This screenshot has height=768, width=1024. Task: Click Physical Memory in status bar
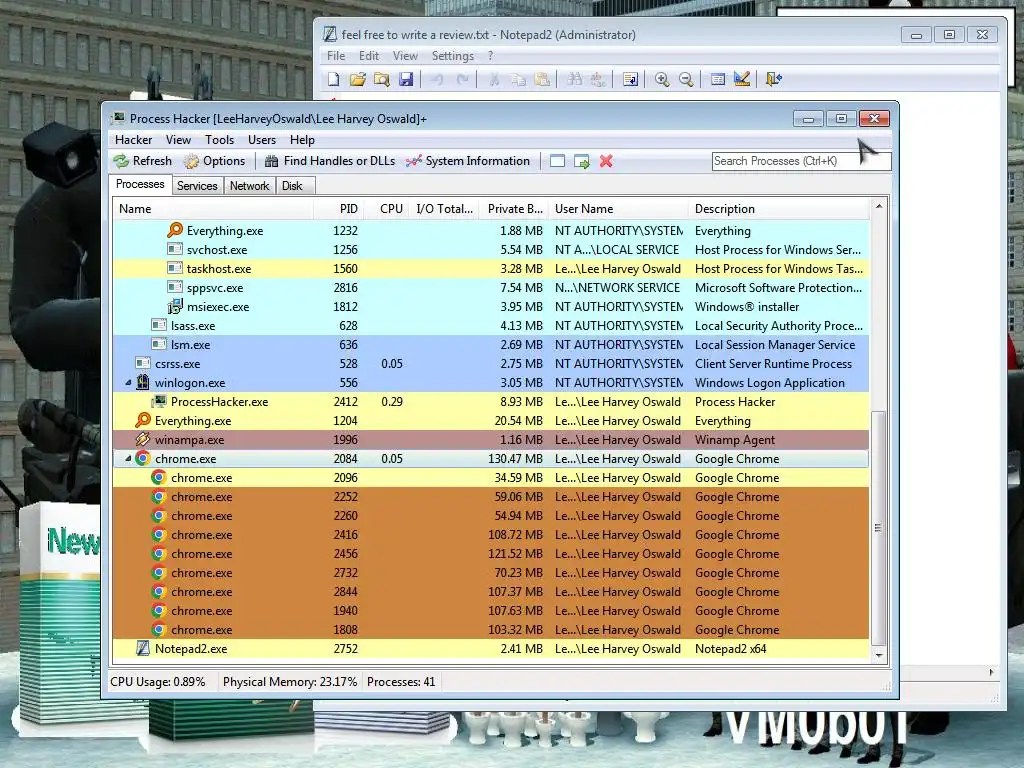pyautogui.click(x=290, y=682)
